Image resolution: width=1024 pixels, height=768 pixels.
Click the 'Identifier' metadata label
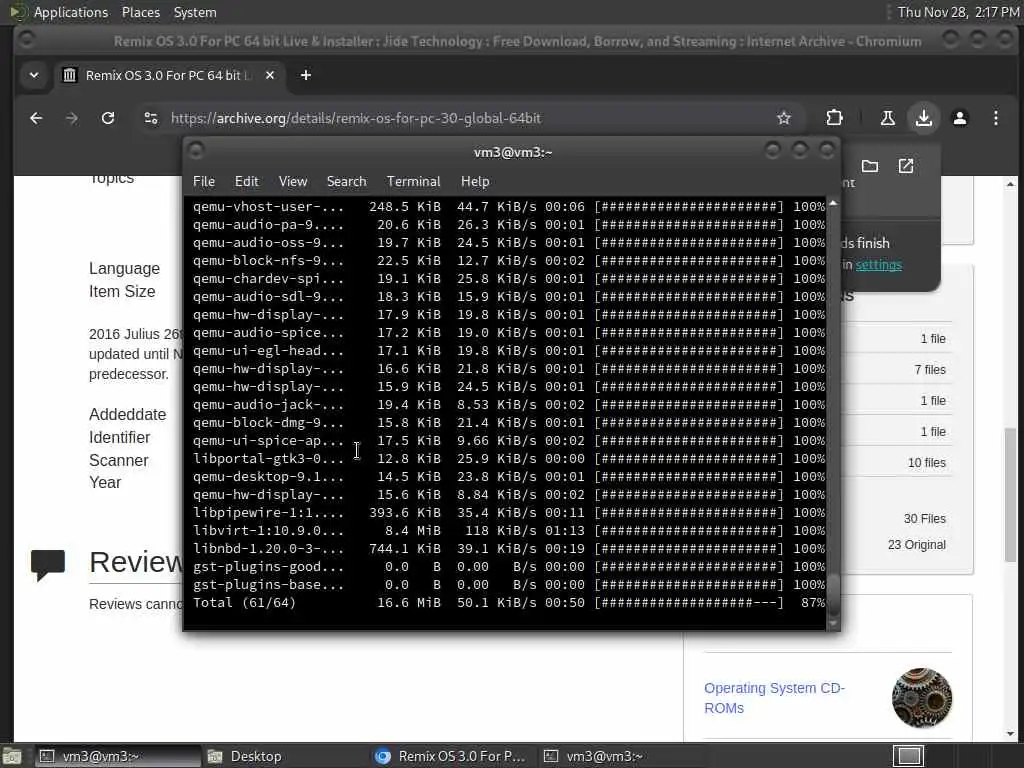(x=120, y=438)
